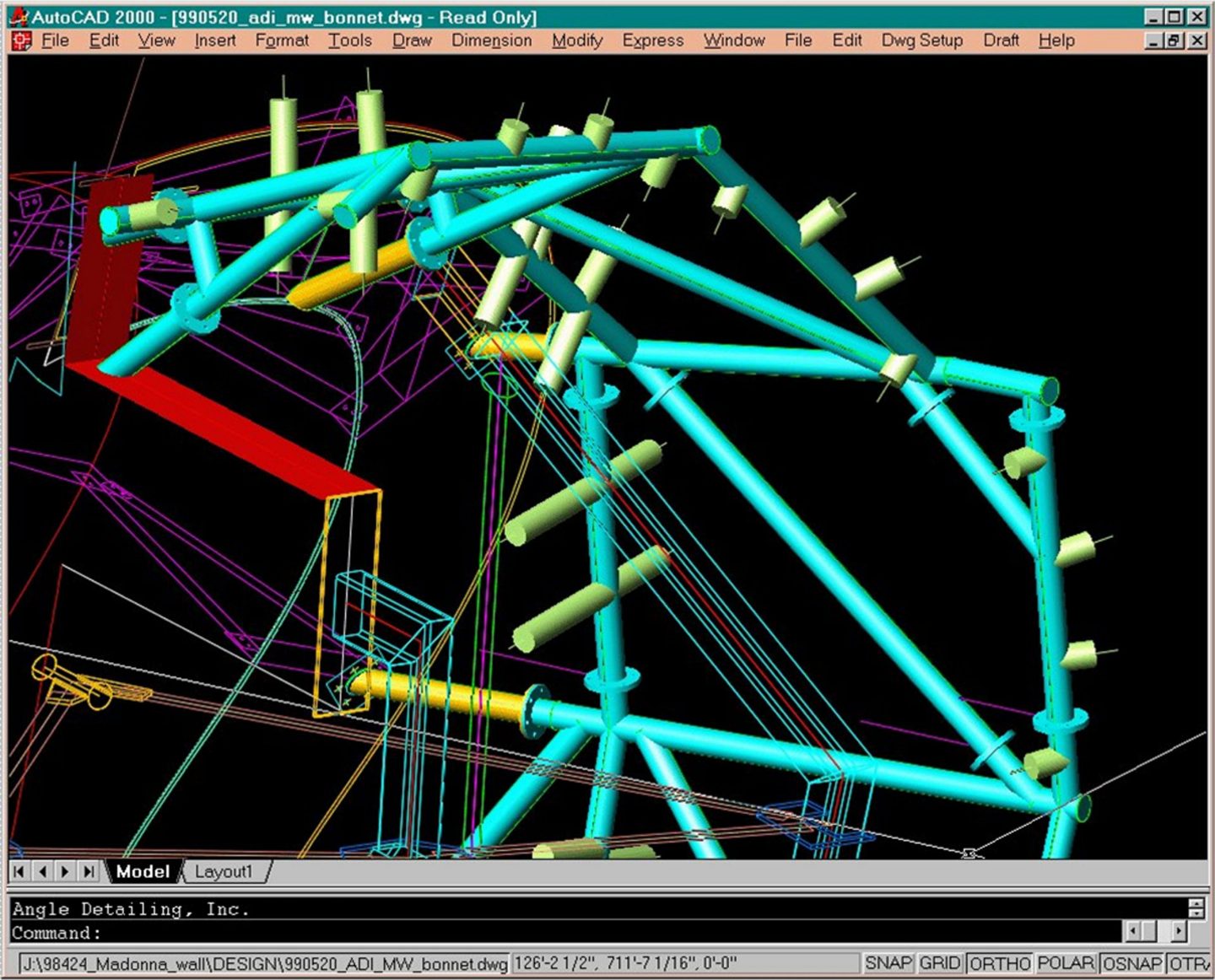The height and width of the screenshot is (980, 1215).
Task: Click the Dwg Setup menu item
Action: pos(921,40)
